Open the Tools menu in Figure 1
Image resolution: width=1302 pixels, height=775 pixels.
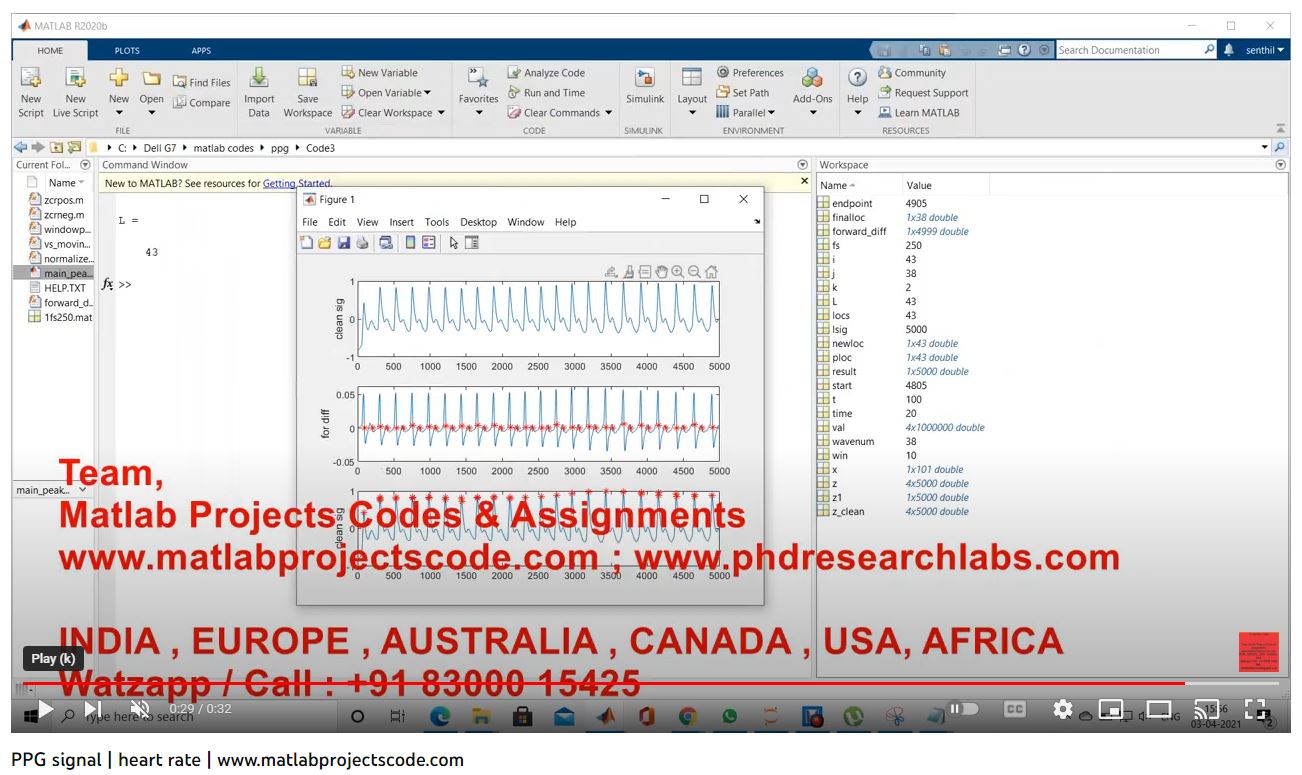[436, 222]
